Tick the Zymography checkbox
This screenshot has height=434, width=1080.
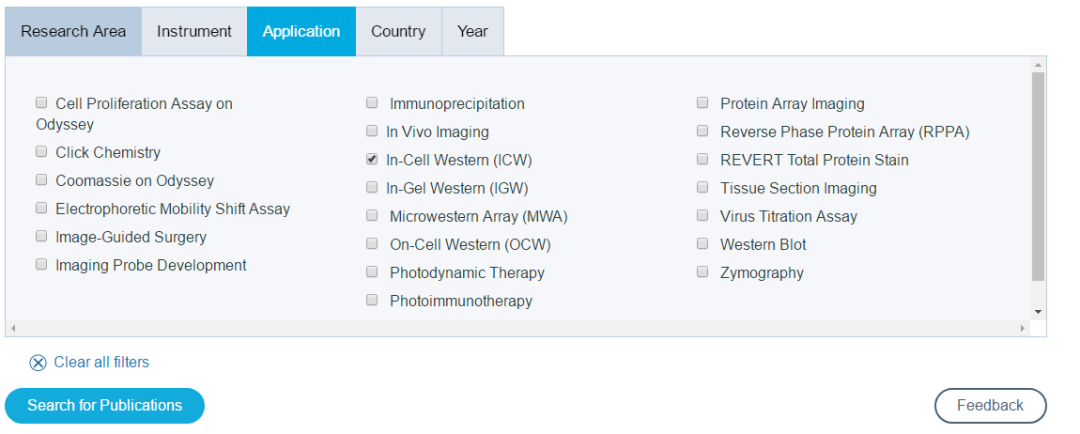coord(702,272)
